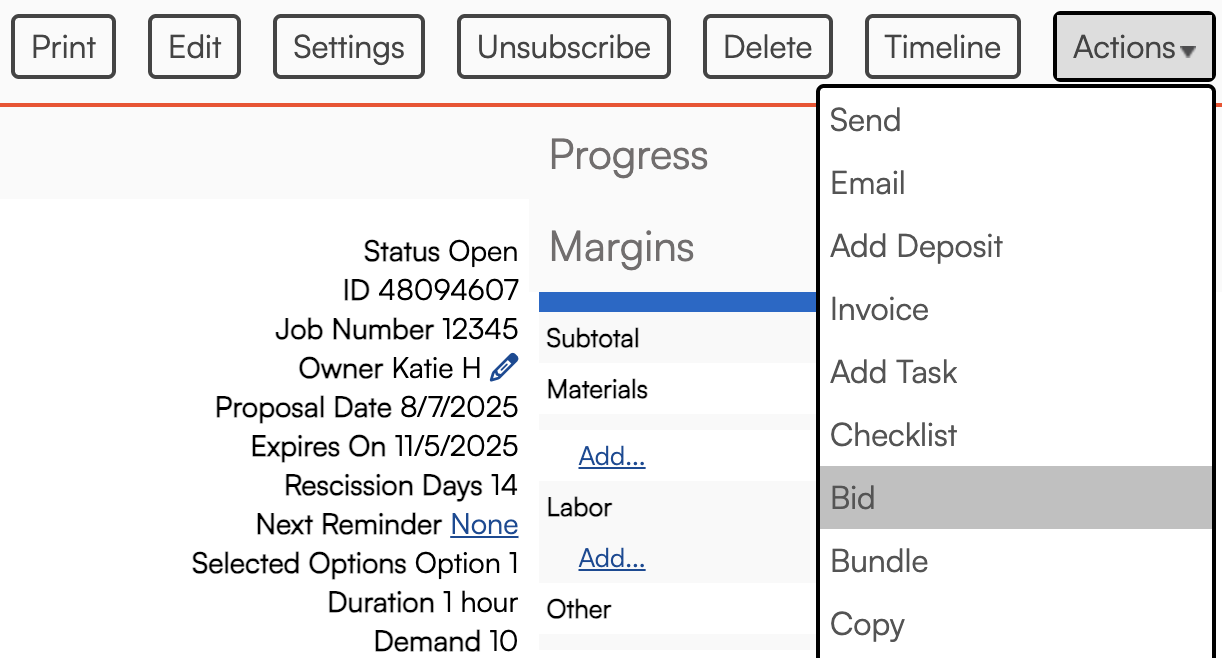
Task: Click Copy in the Actions menu
Action: (867, 624)
